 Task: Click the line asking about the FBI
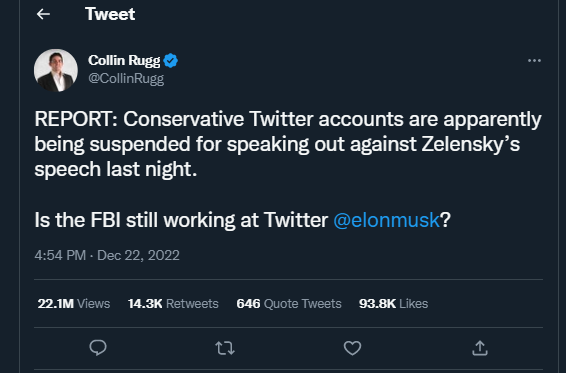pos(243,220)
